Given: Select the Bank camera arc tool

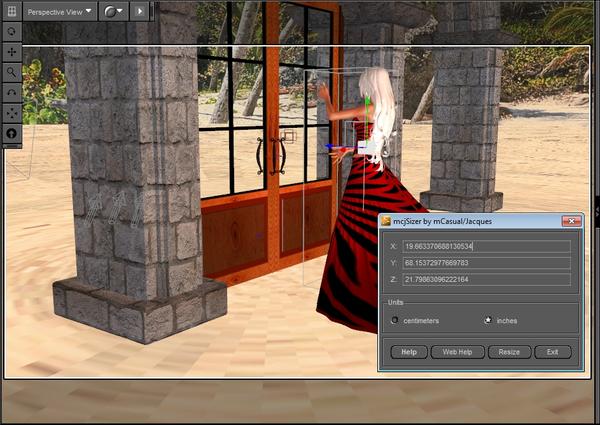Looking at the screenshot, I should click(12, 93).
